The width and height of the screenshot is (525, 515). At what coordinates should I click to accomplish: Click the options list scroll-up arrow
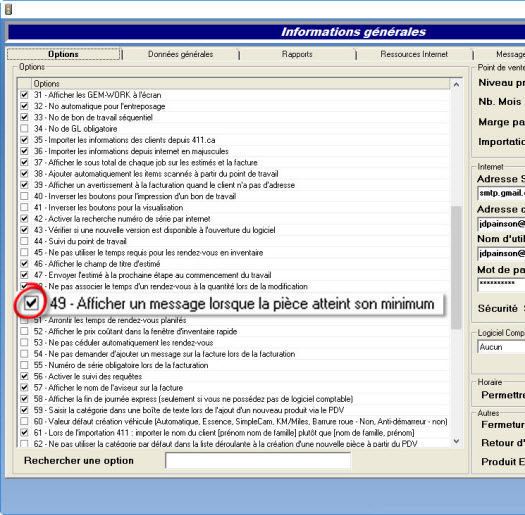click(456, 85)
